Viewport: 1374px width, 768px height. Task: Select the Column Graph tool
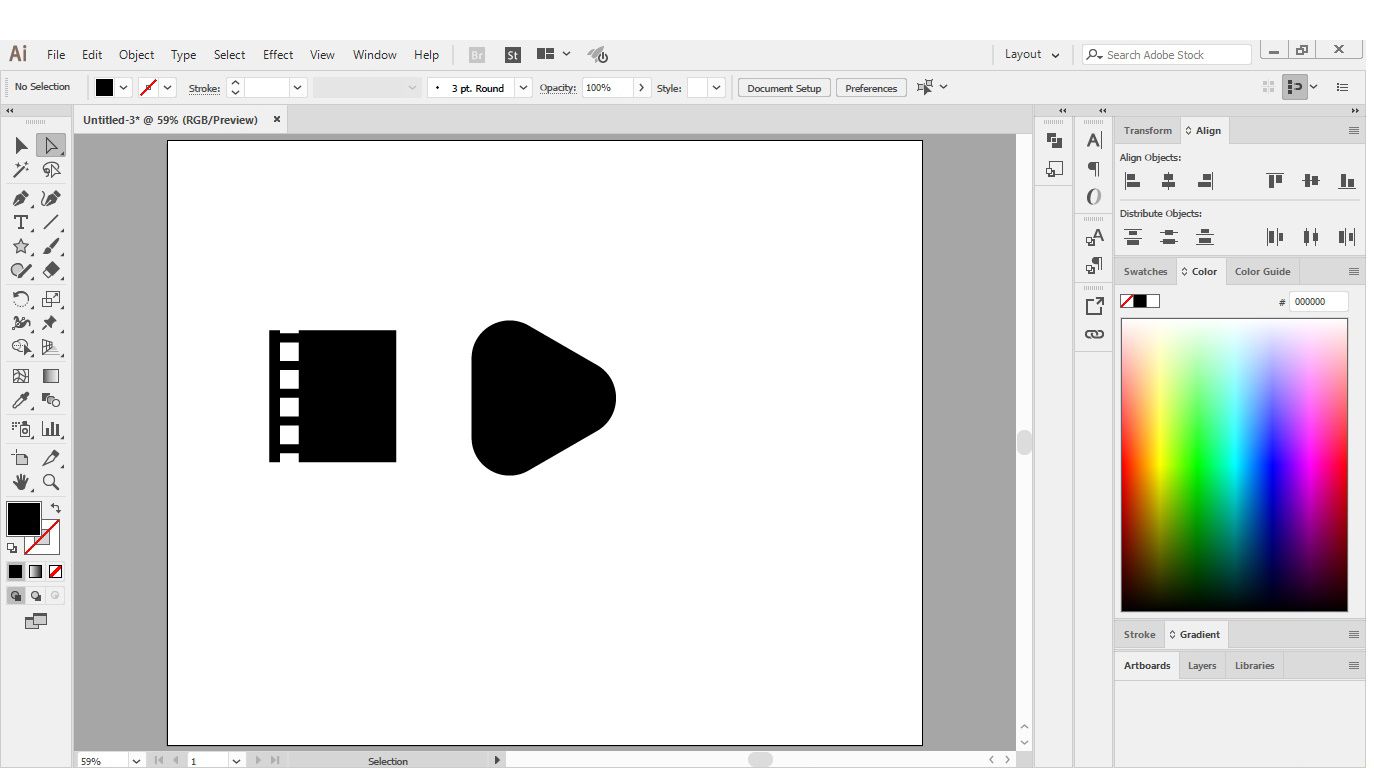[x=51, y=429]
